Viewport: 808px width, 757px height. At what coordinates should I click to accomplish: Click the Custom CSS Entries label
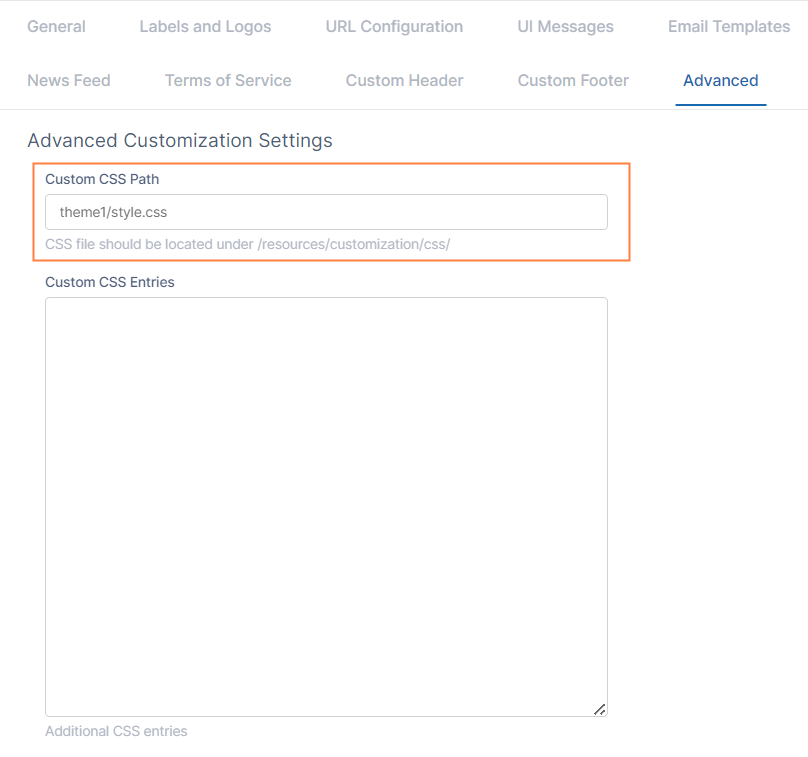coord(109,282)
